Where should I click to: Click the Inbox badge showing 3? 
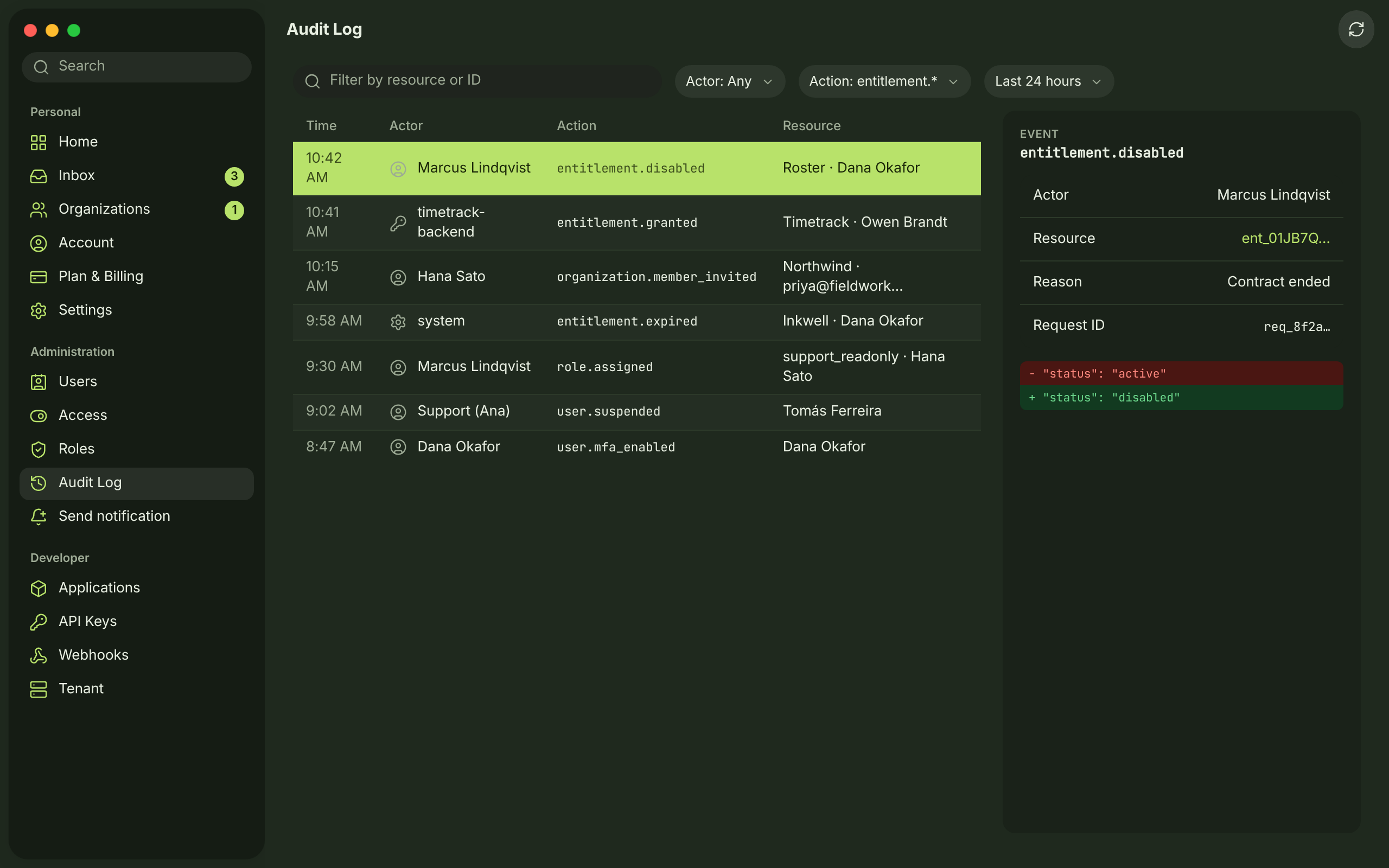pos(234,176)
